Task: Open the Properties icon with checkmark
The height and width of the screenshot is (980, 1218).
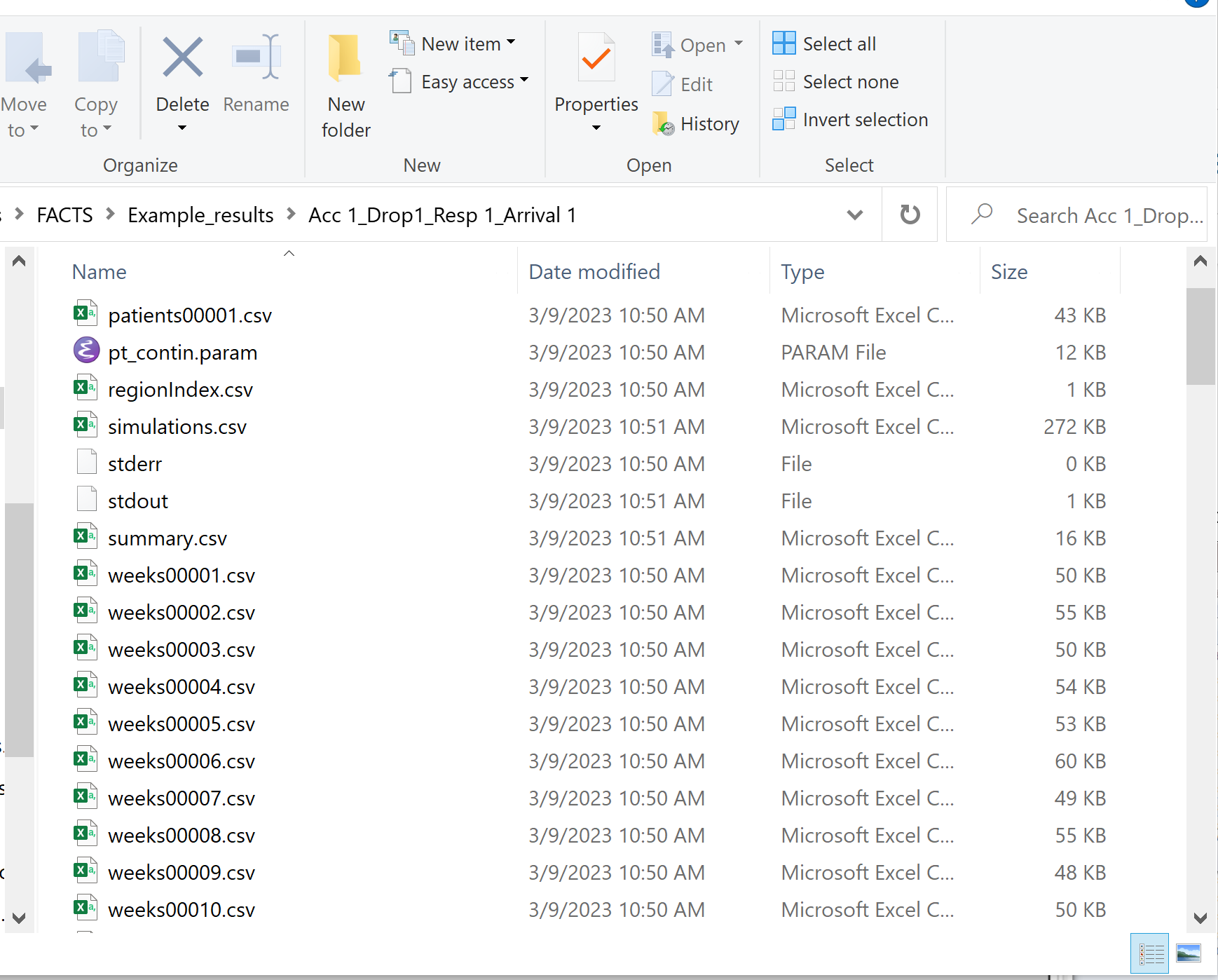Action: pos(596,58)
